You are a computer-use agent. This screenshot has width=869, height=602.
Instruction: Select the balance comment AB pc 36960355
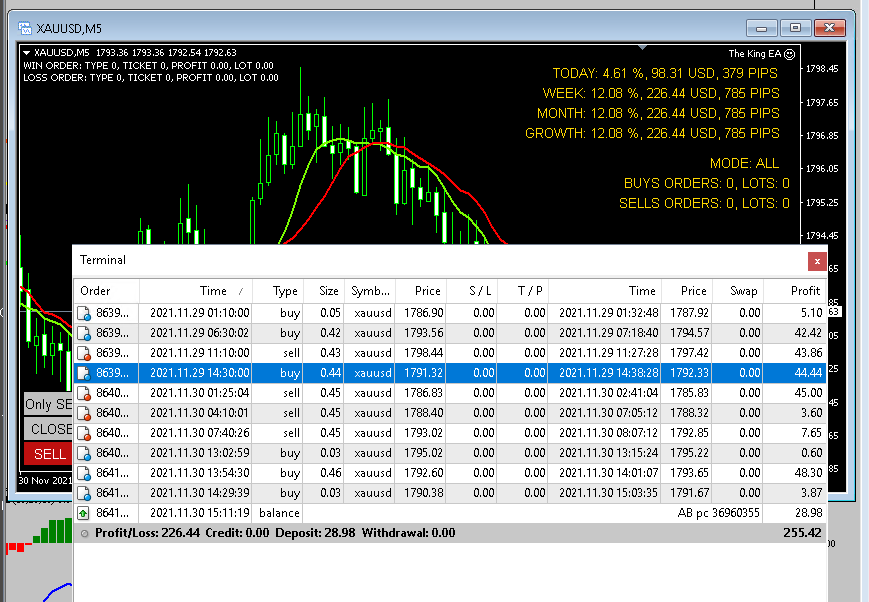point(718,513)
